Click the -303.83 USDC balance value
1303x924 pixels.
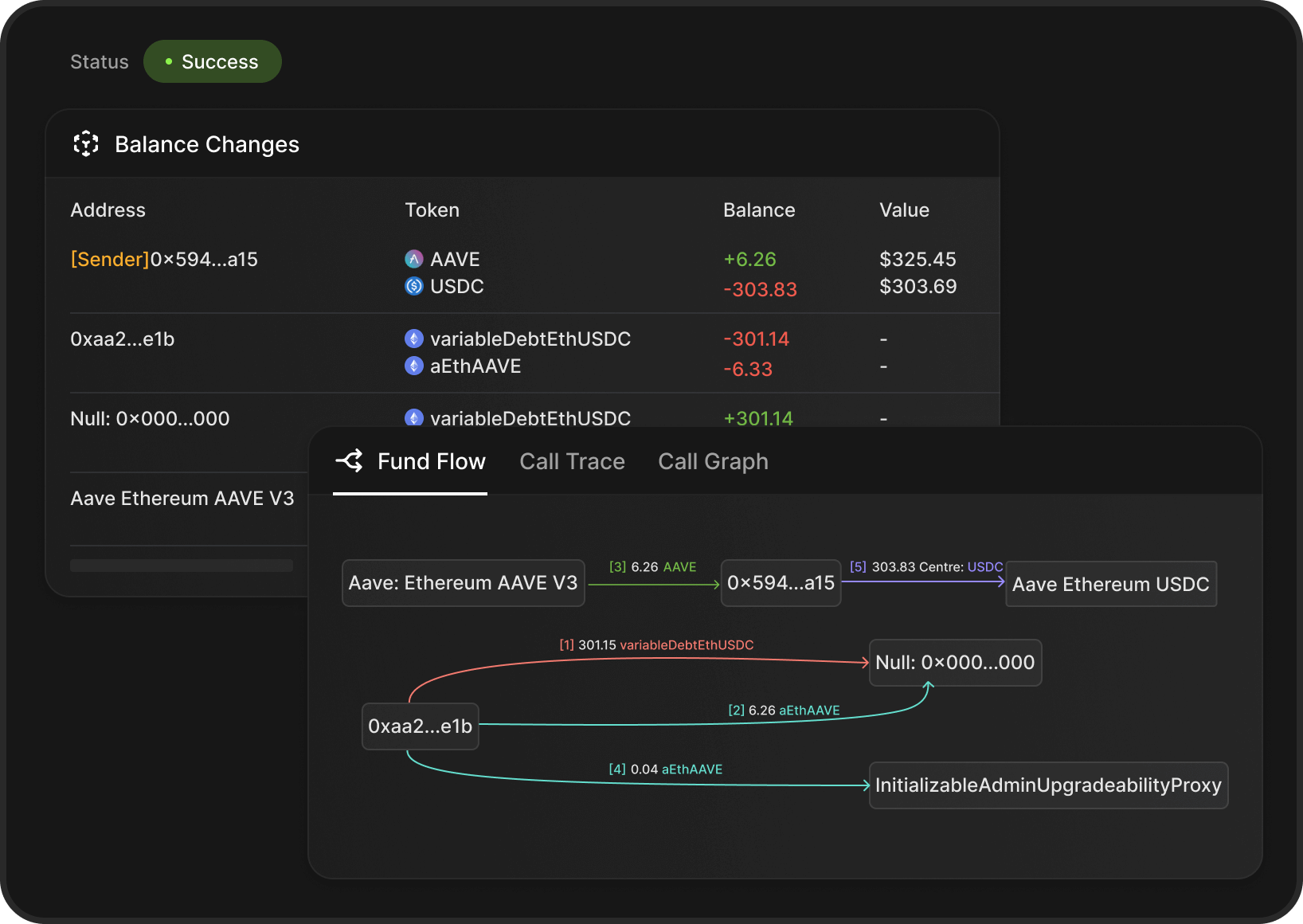tap(760, 290)
